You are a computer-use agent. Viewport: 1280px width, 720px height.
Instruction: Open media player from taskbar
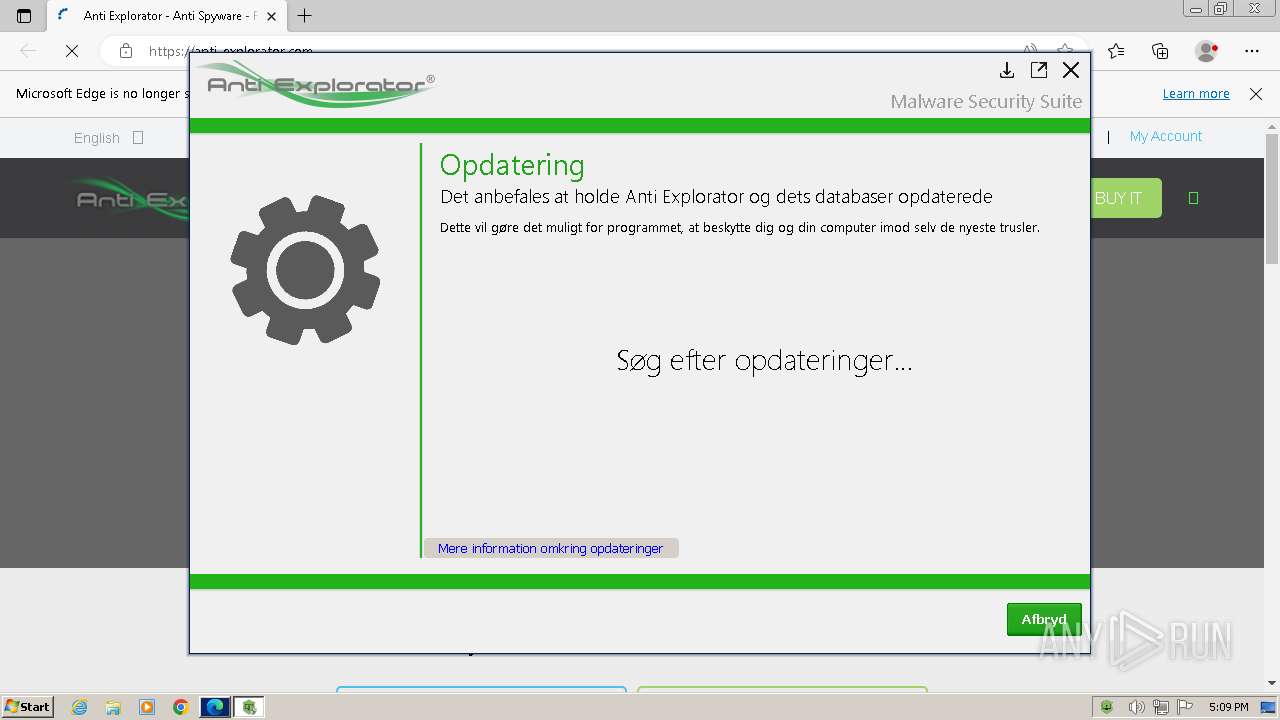point(147,707)
